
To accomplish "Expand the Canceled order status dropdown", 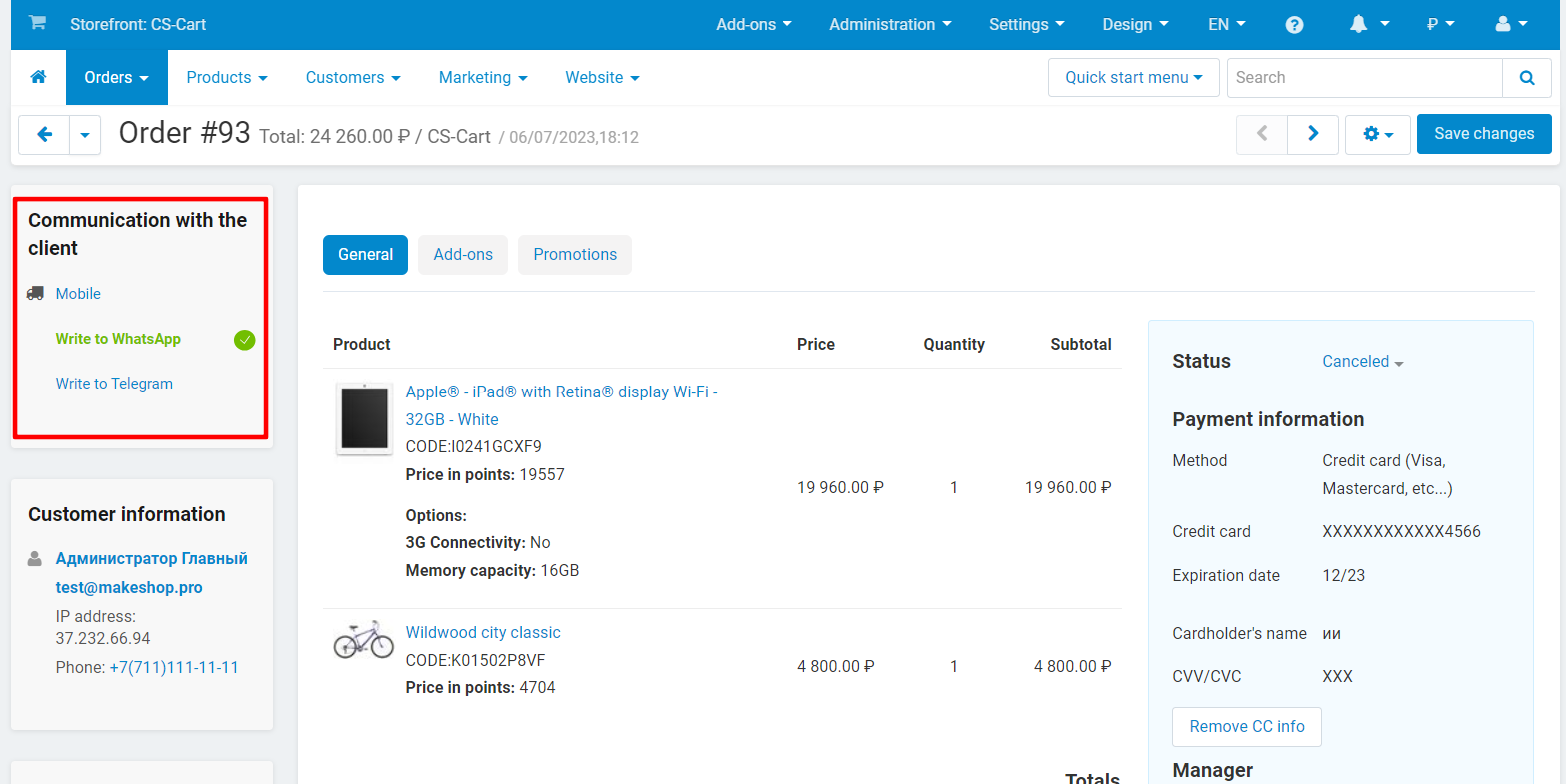I will pyautogui.click(x=1363, y=362).
